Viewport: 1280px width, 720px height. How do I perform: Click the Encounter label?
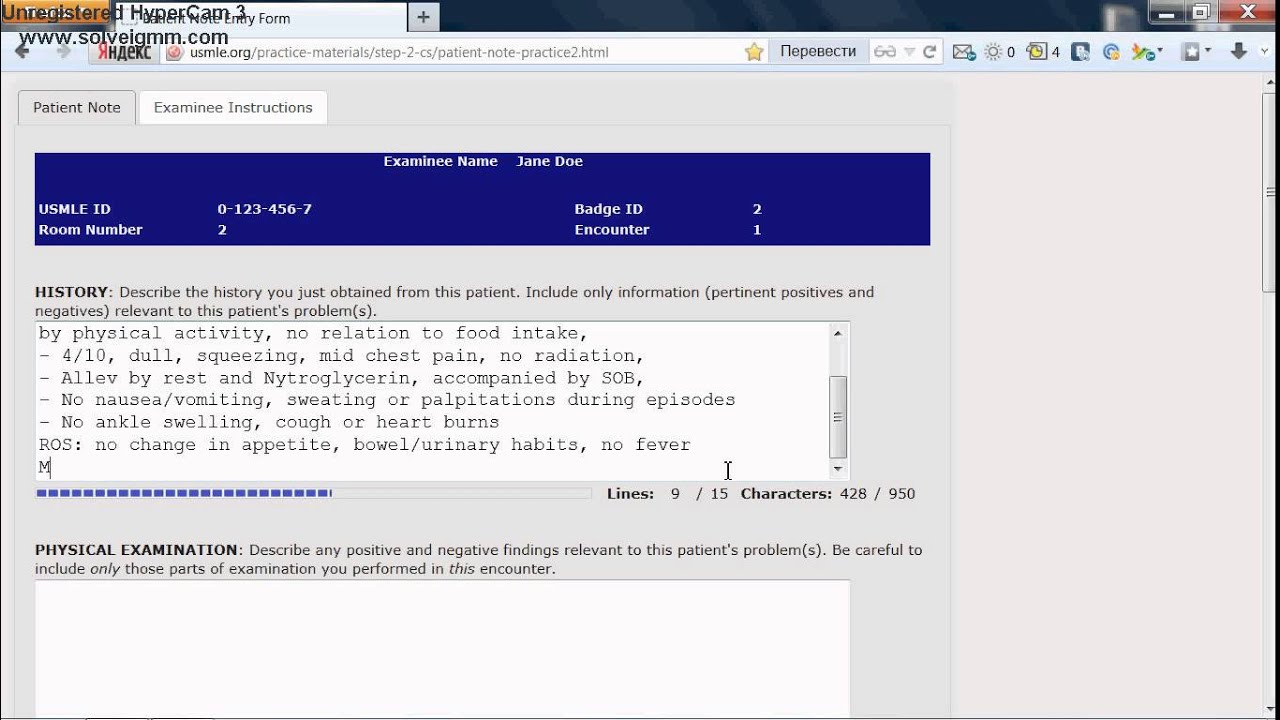[x=612, y=229]
